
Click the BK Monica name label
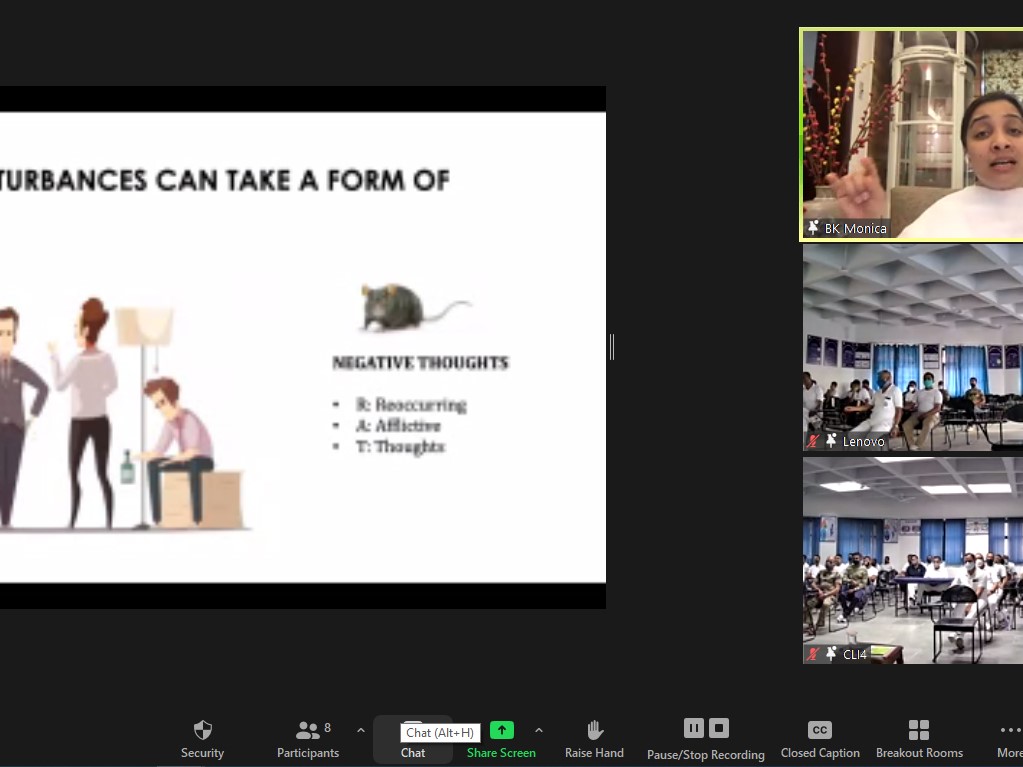[855, 228]
